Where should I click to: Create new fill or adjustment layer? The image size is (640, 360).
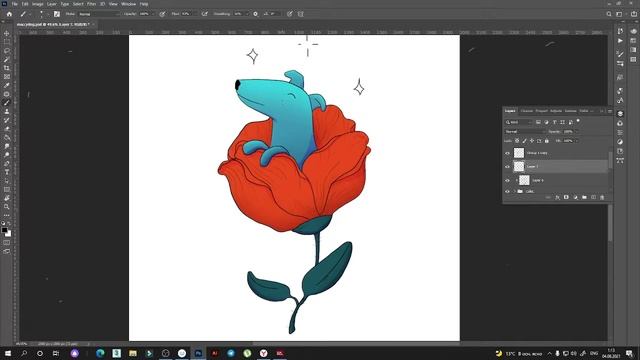[x=575, y=198]
